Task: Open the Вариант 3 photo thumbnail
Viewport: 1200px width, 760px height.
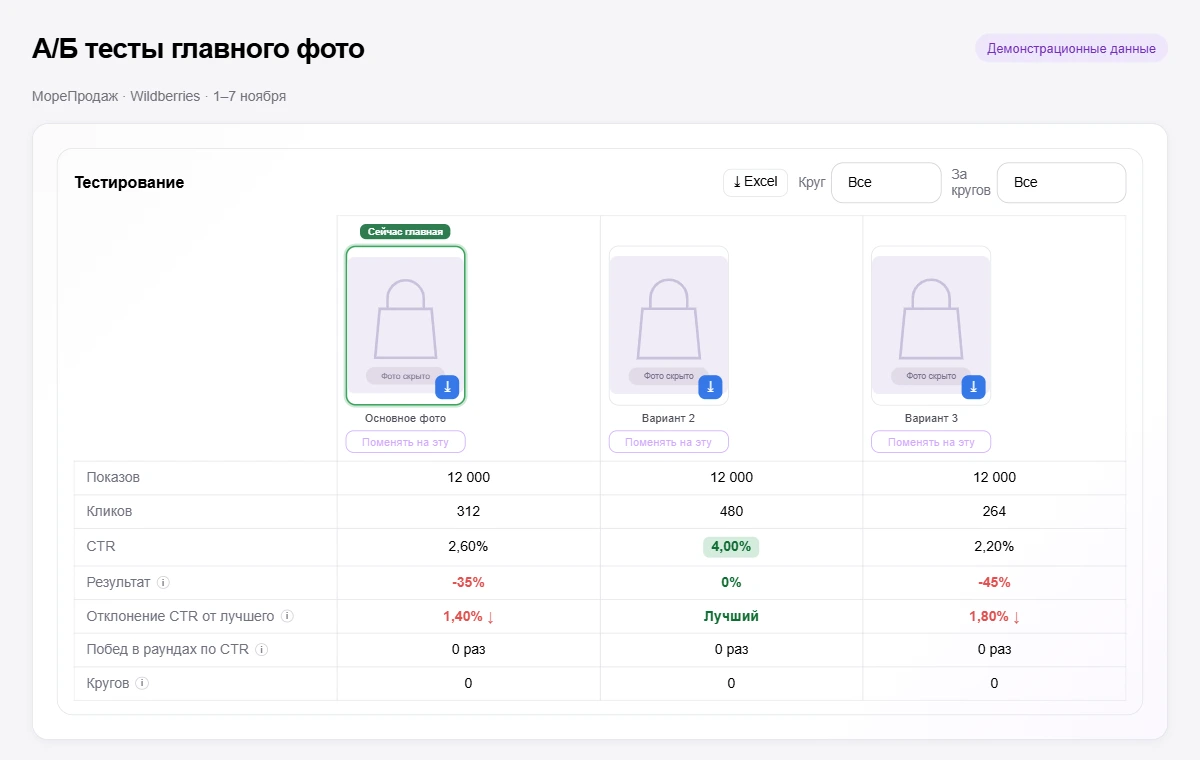Action: pyautogui.click(x=931, y=326)
